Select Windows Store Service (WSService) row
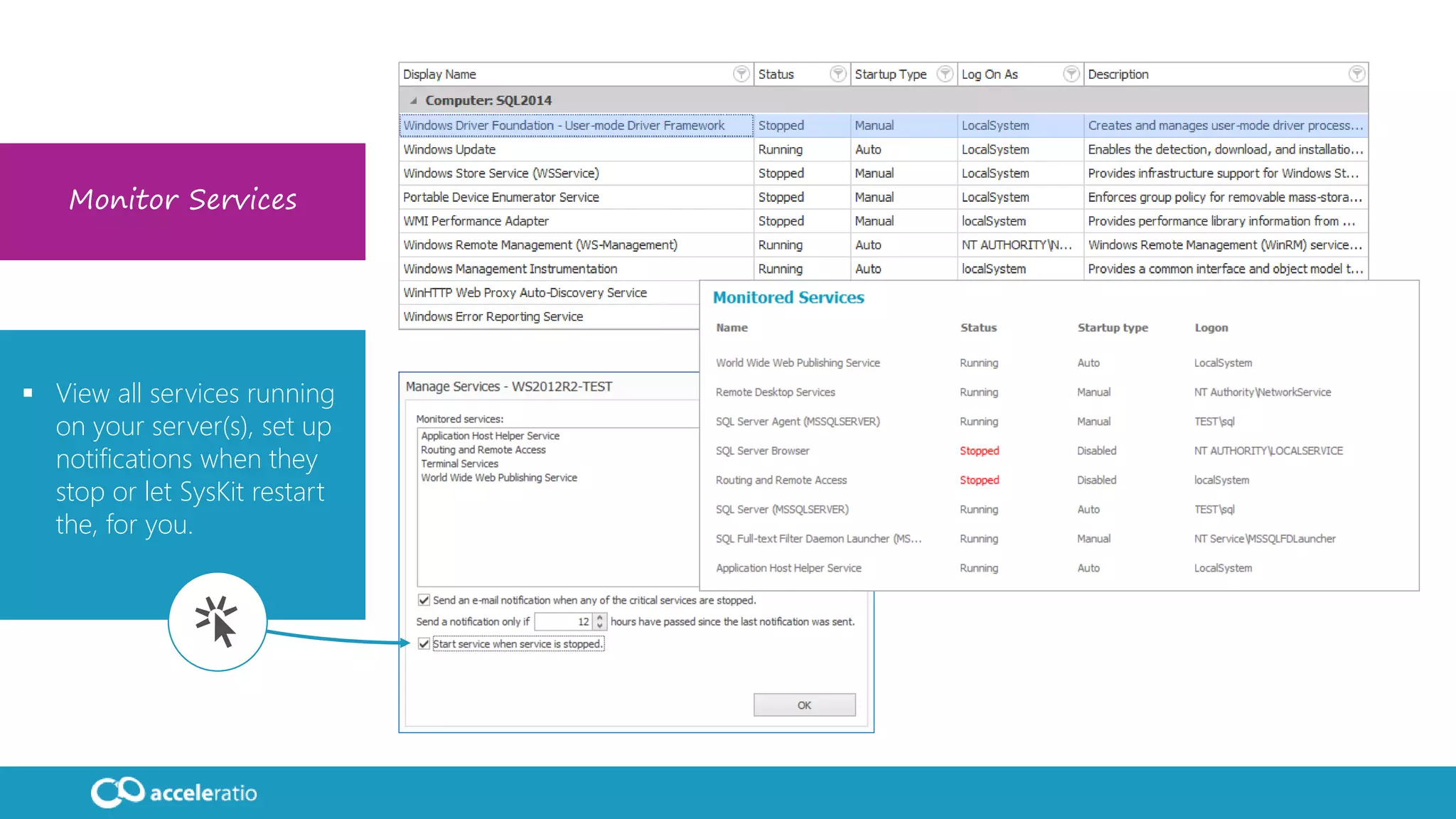 [x=884, y=173]
